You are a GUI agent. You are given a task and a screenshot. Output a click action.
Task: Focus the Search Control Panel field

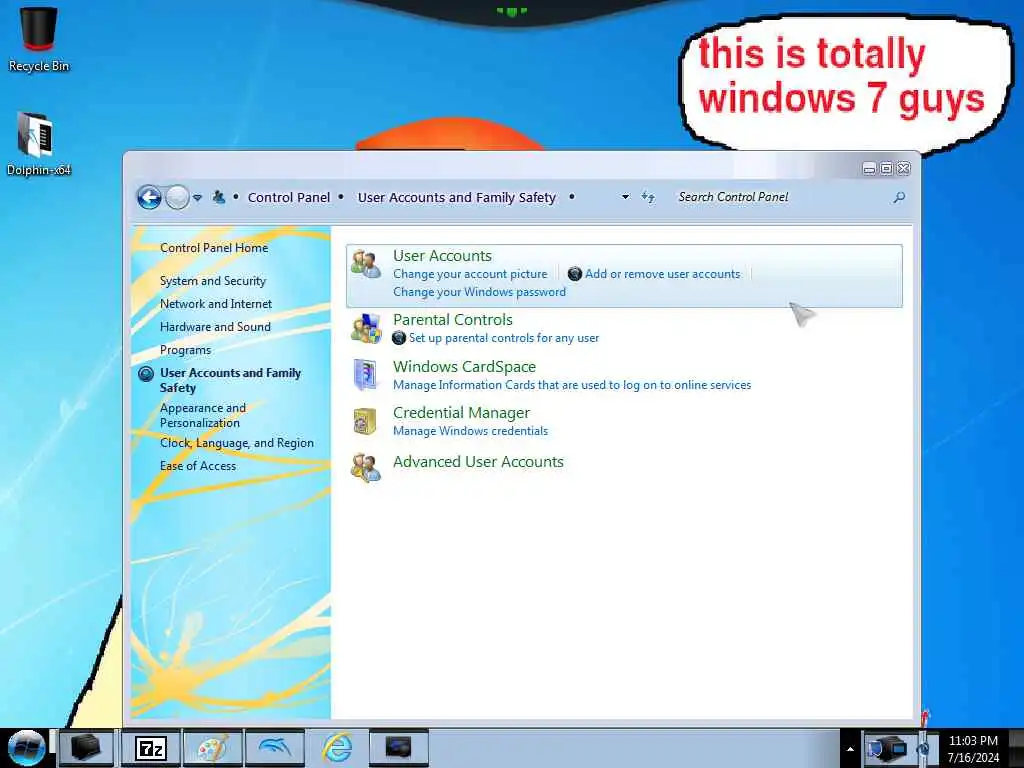[x=782, y=197]
